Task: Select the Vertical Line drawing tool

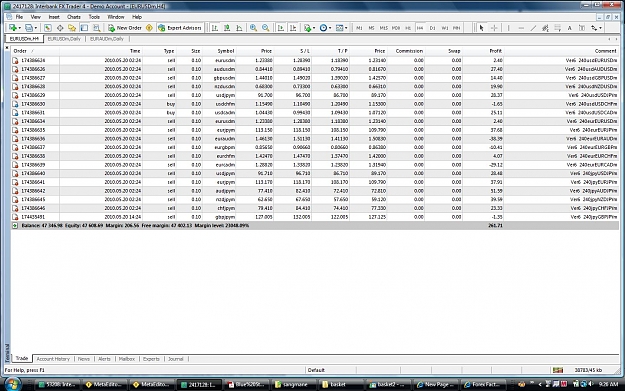Action: [508, 28]
